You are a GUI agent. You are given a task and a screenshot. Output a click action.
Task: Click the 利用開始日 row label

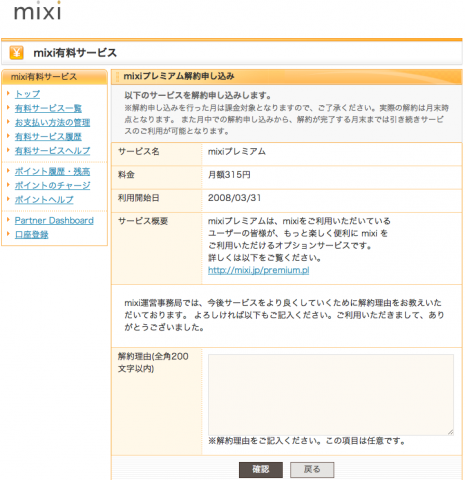(x=139, y=198)
